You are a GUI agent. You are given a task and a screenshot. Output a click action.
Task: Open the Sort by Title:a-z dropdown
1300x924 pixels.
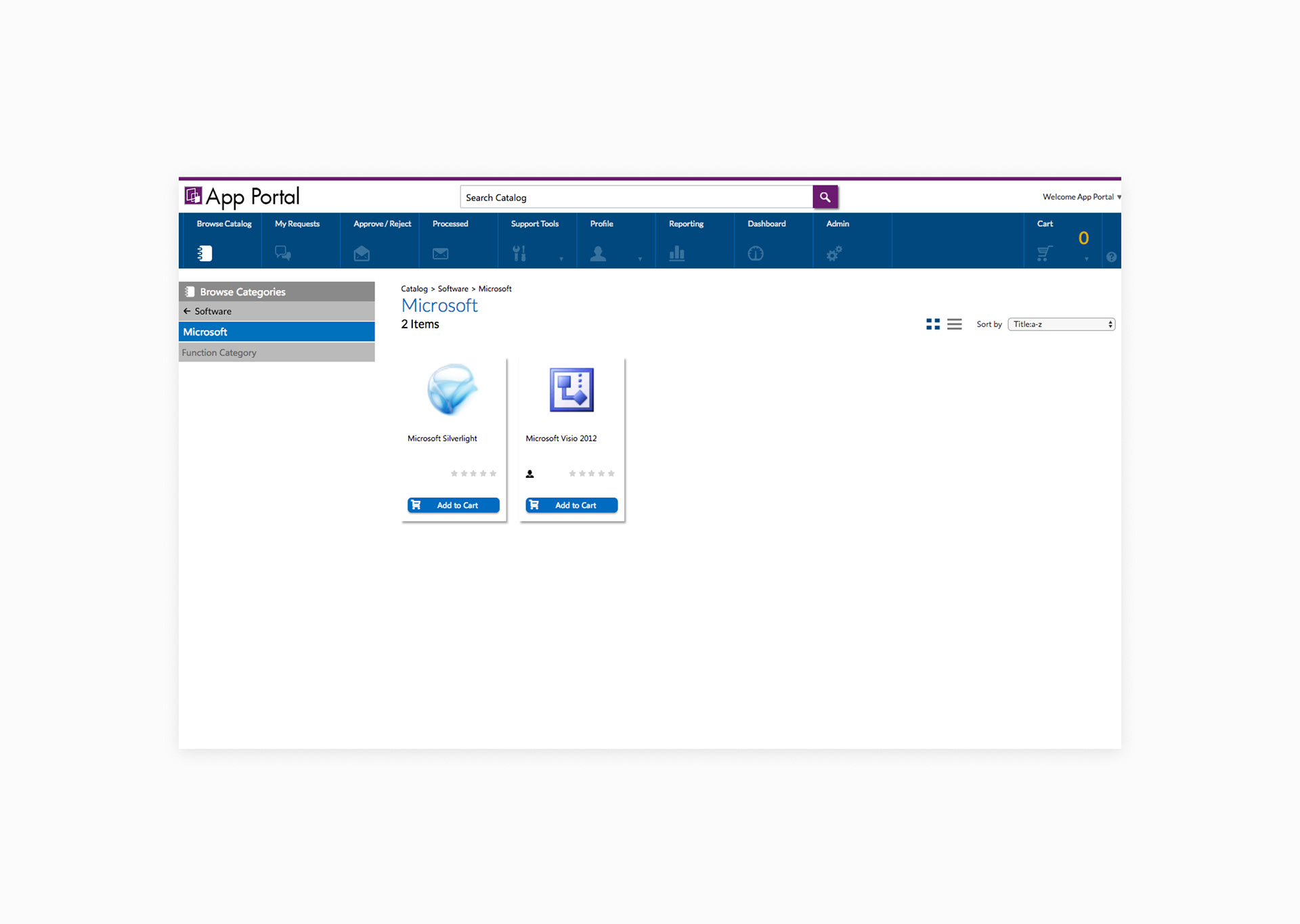tap(1061, 324)
